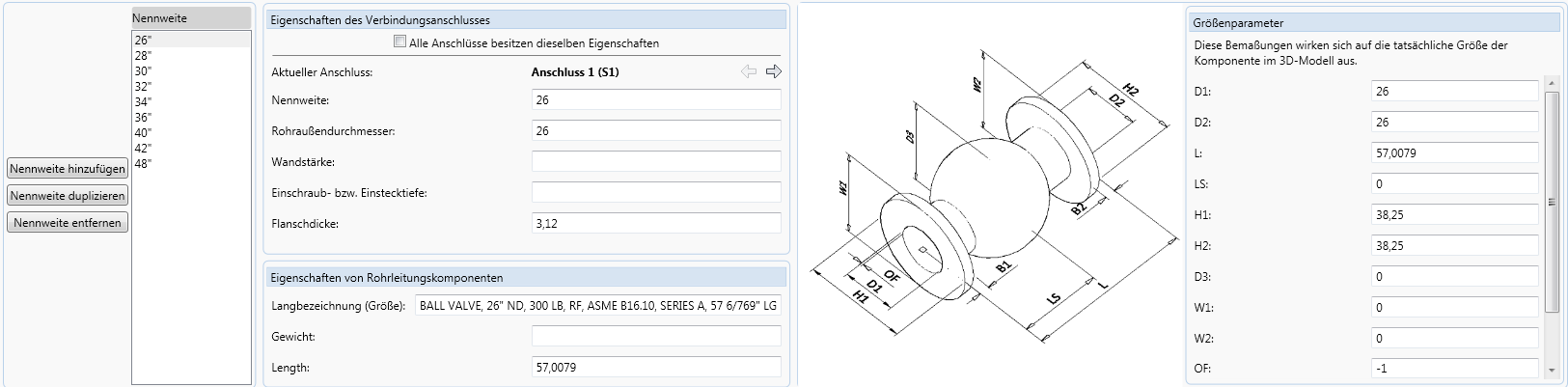Edit the D2 parameter field

1455,122
